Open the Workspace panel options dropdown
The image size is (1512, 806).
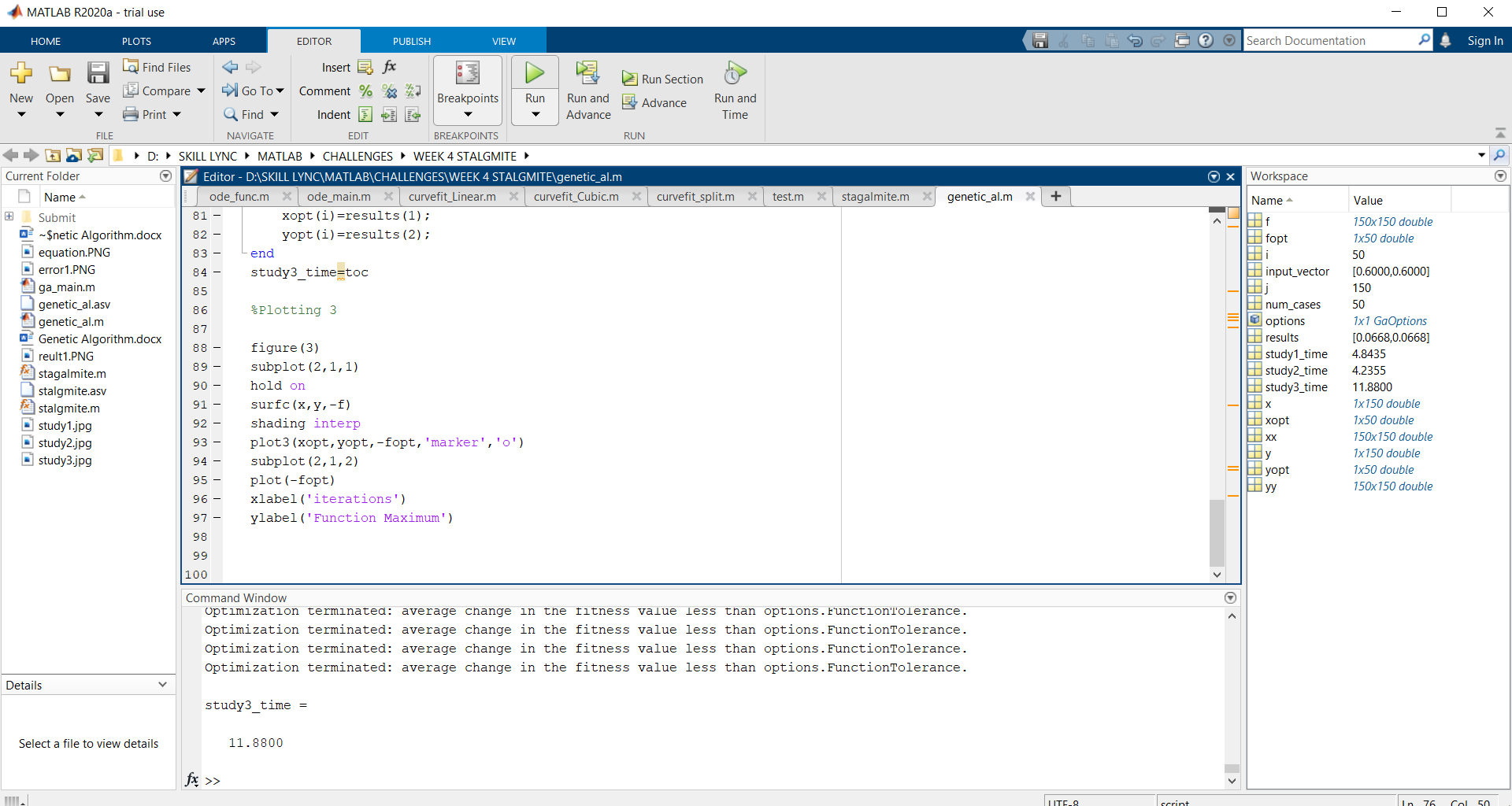(1500, 176)
